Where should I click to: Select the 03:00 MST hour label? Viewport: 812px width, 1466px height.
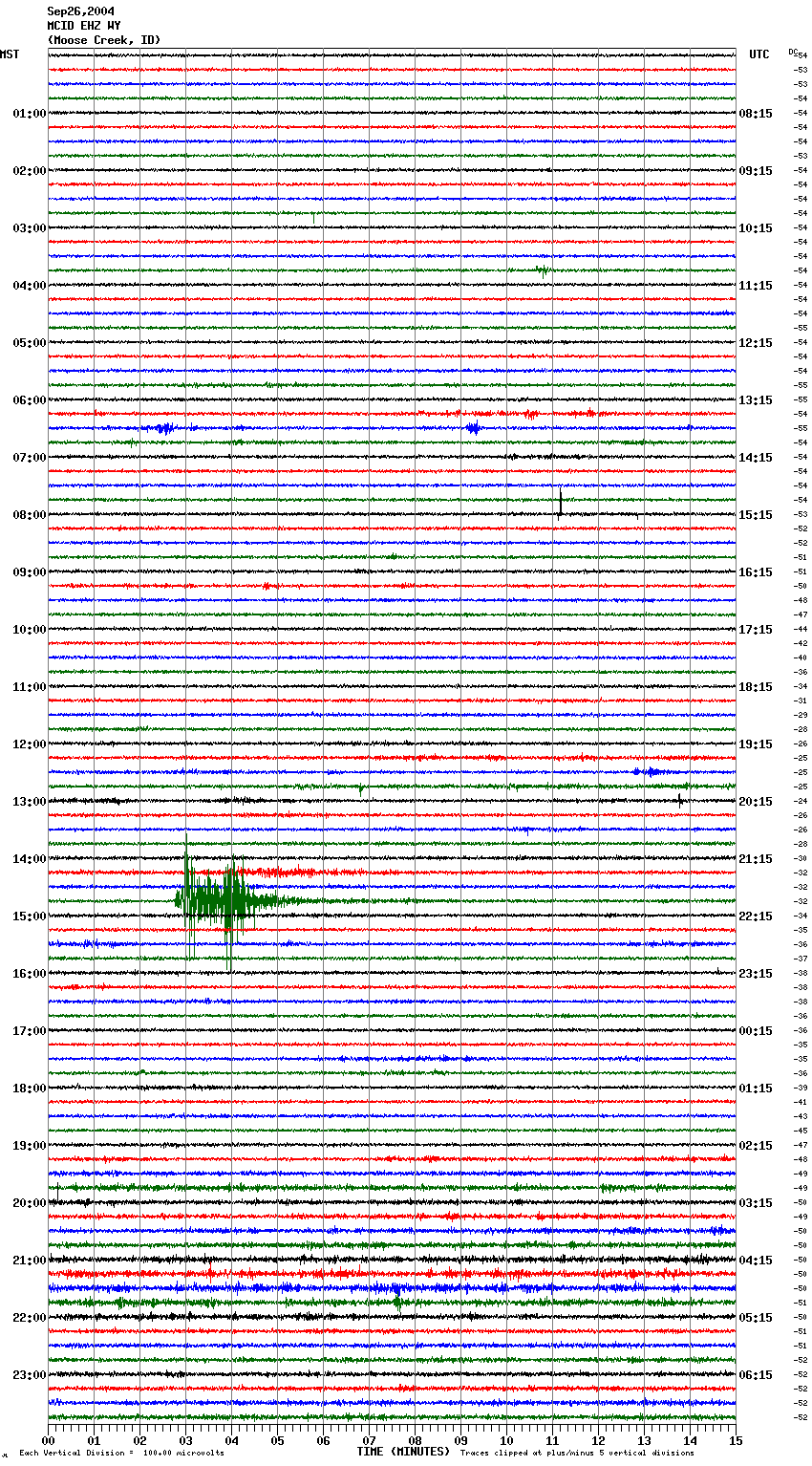pos(30,228)
